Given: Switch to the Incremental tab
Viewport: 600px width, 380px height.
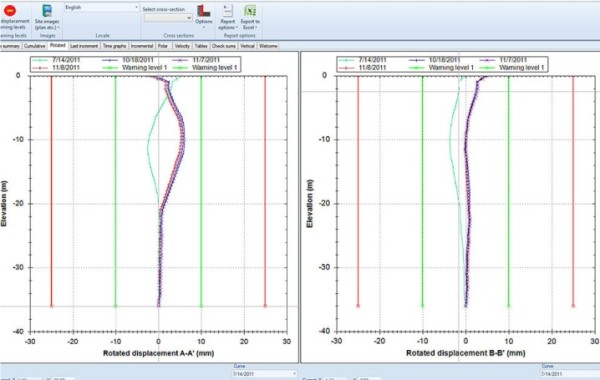Looking at the screenshot, I should [142, 46].
